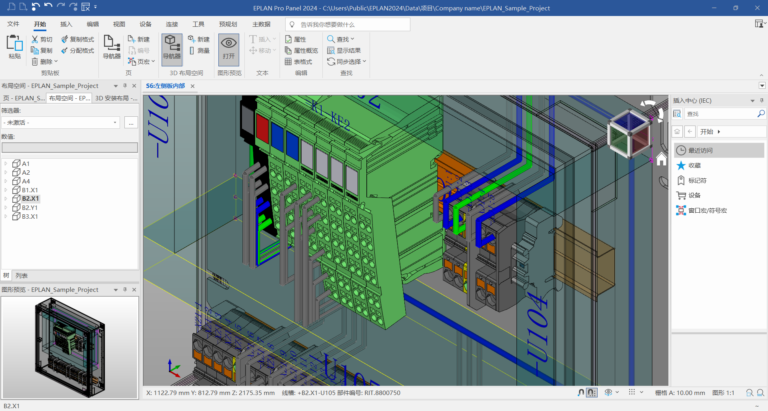Screen dimensions: 768x411
Task: Click the Insert center back arrow
Action: pyautogui.click(x=690, y=131)
